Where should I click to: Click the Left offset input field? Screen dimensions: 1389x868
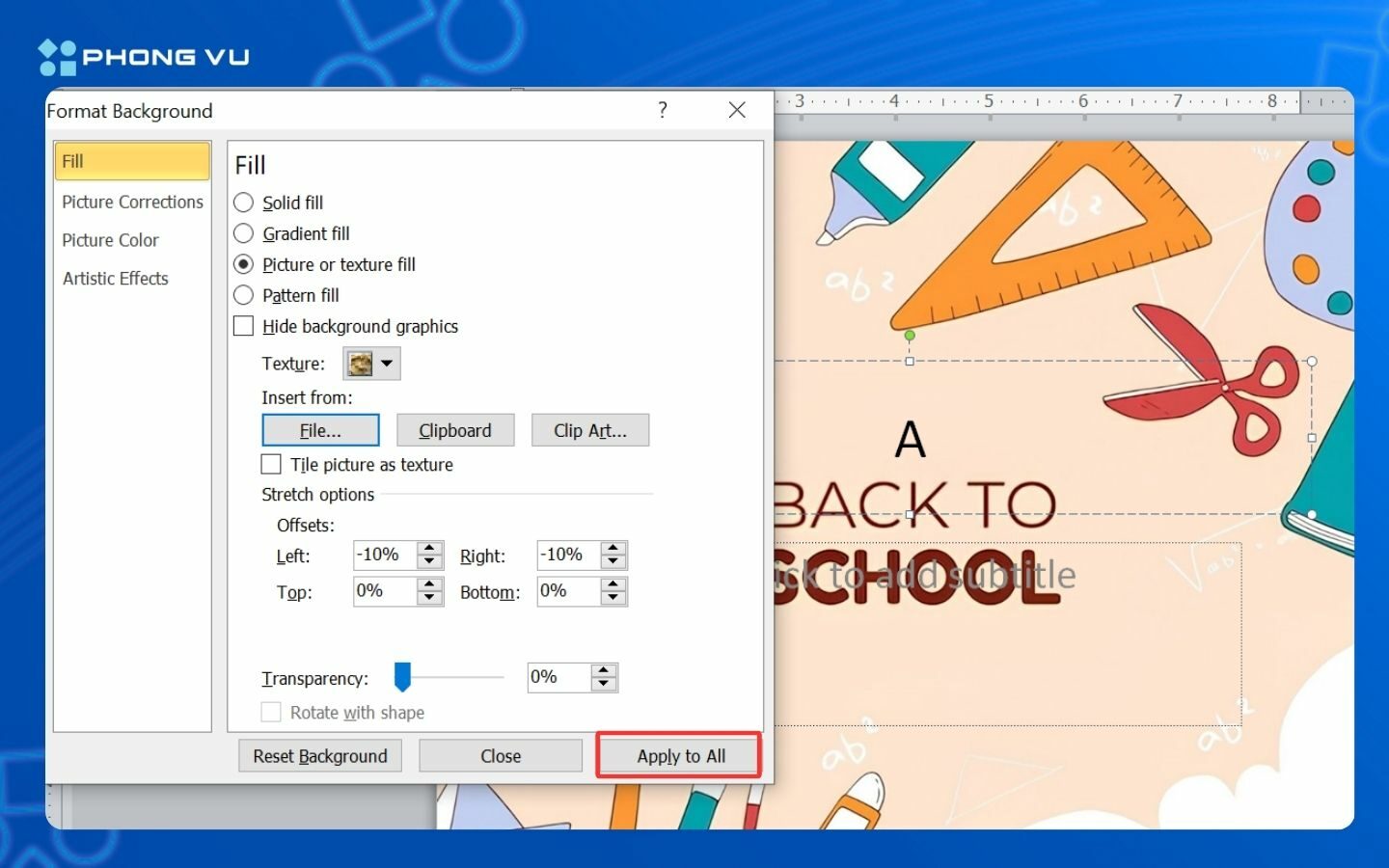(x=385, y=555)
